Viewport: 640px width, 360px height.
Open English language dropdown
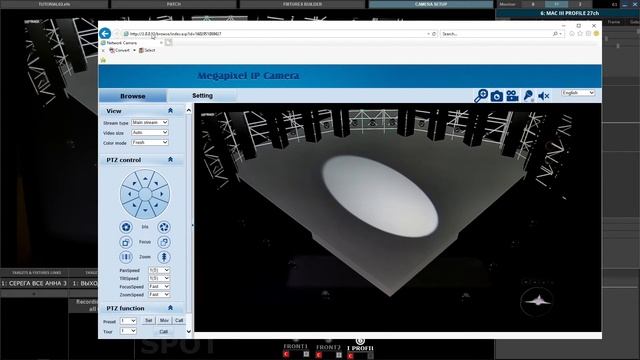click(578, 93)
